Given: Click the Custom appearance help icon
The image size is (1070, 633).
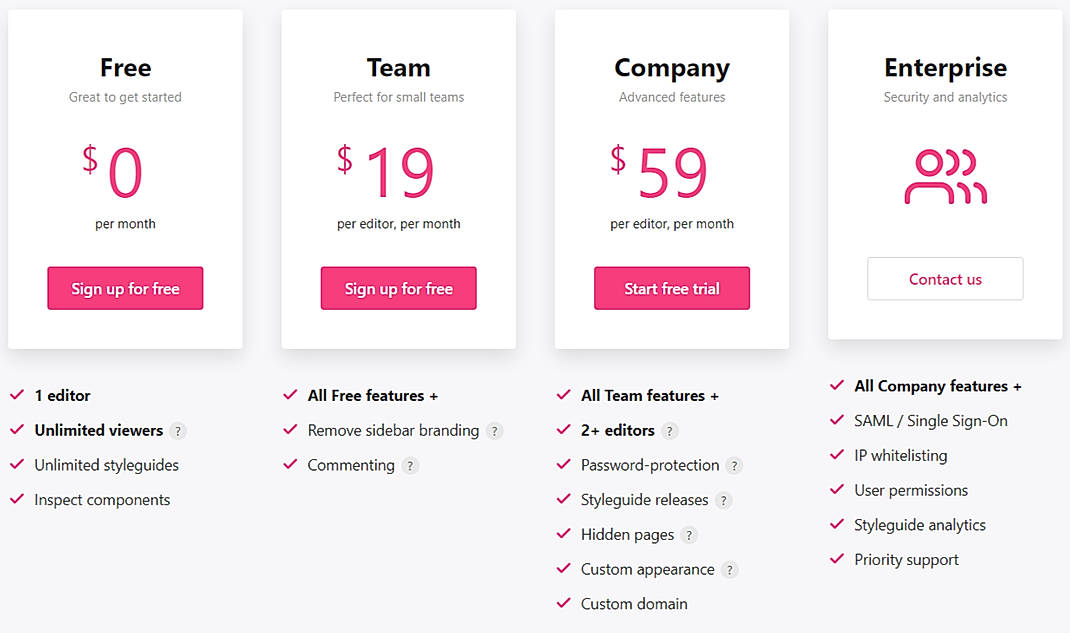Looking at the screenshot, I should pos(730,570).
